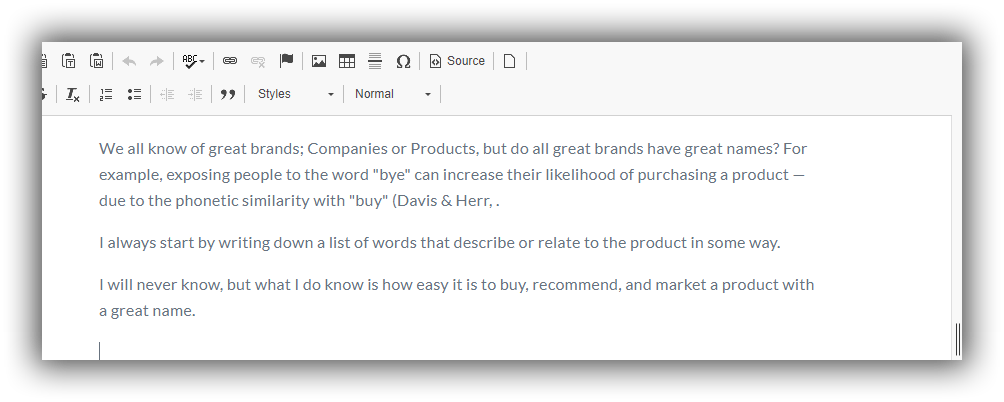Click the Unlink icon
The width and height of the screenshot is (1004, 402).
pyautogui.click(x=258, y=61)
